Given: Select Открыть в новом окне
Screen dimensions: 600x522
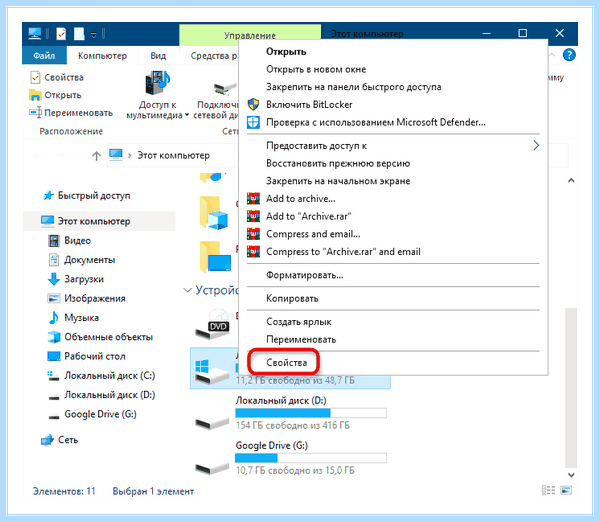Looking at the screenshot, I should pyautogui.click(x=316, y=69).
